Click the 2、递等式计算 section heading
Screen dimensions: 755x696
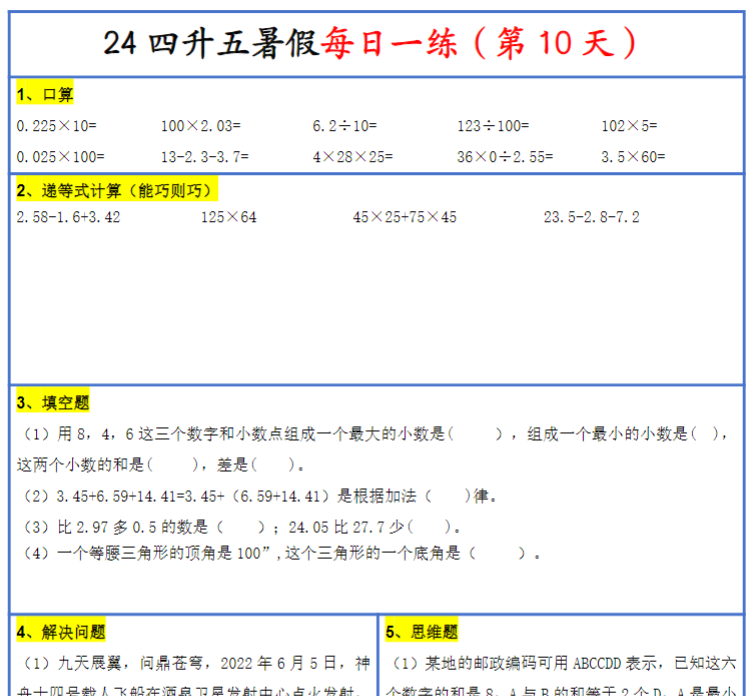click(x=116, y=190)
